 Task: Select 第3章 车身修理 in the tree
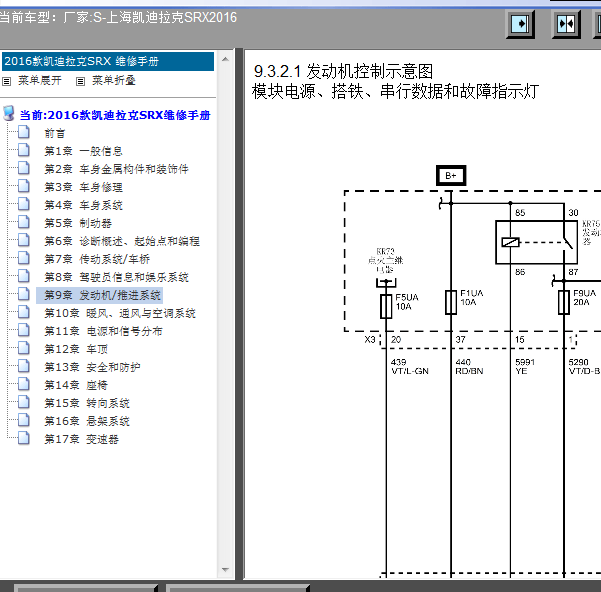pos(84,187)
